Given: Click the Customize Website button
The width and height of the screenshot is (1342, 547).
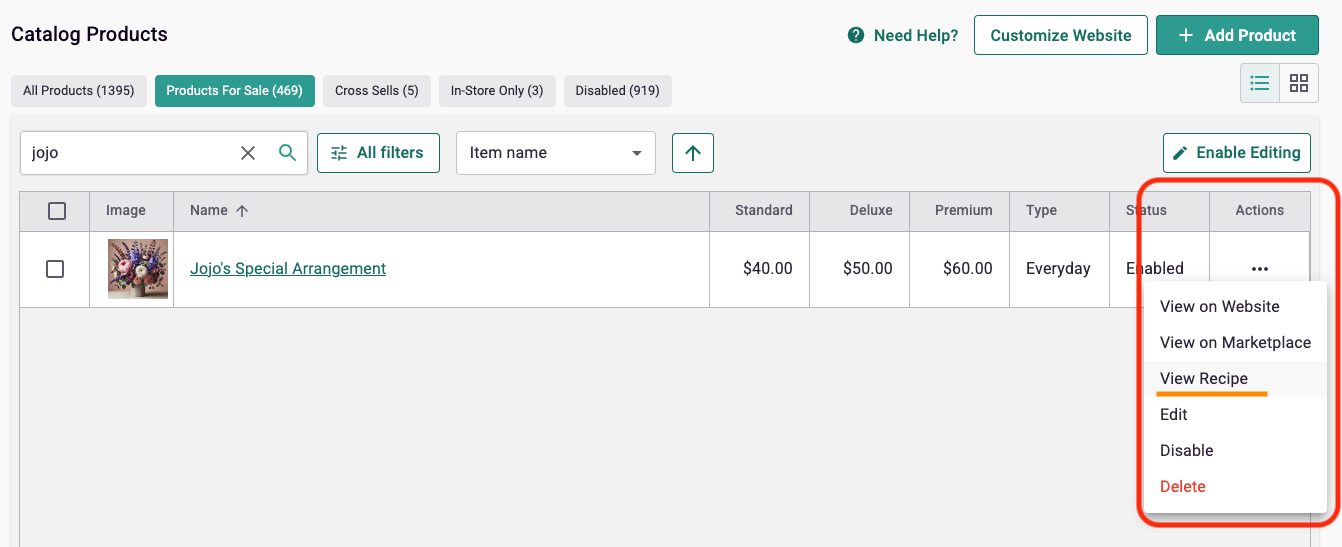Looking at the screenshot, I should (1061, 35).
